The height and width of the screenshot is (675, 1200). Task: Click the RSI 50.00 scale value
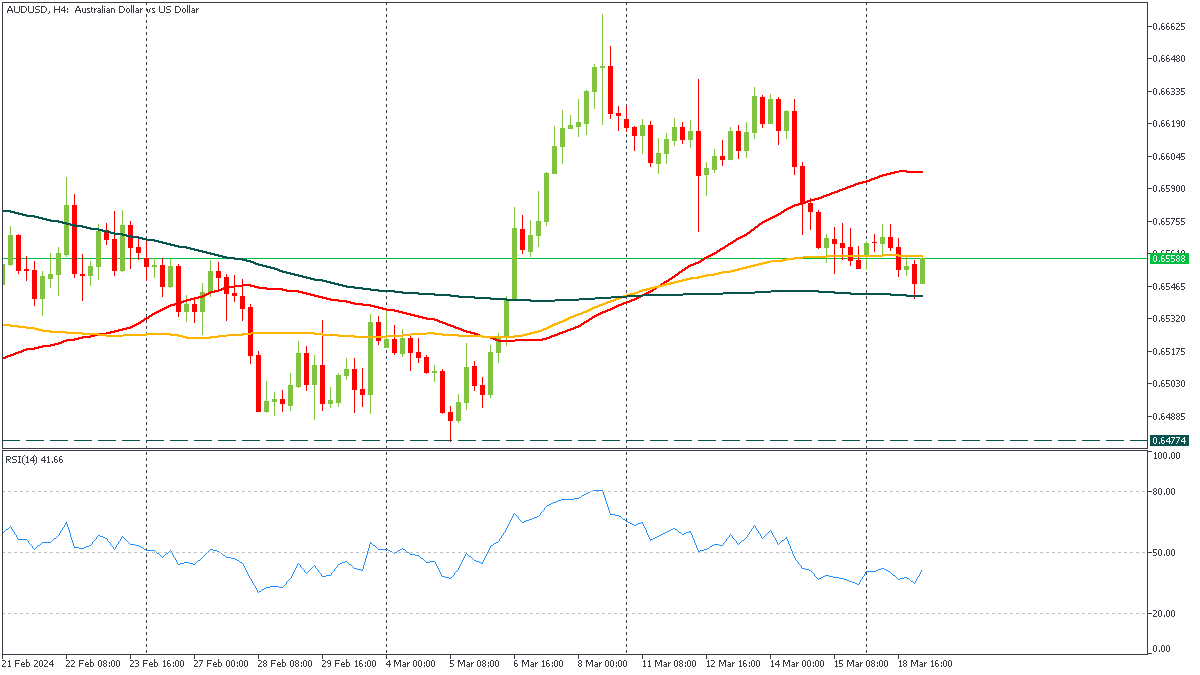coord(1165,552)
